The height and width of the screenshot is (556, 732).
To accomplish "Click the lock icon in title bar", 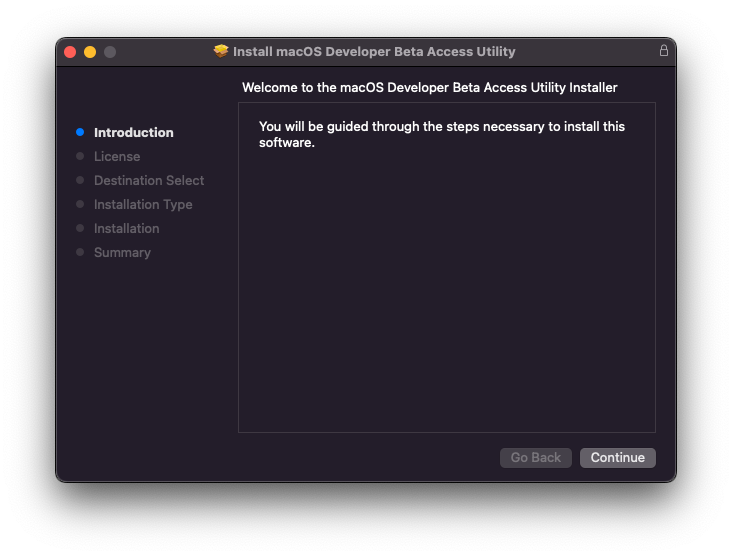I will click(663, 50).
